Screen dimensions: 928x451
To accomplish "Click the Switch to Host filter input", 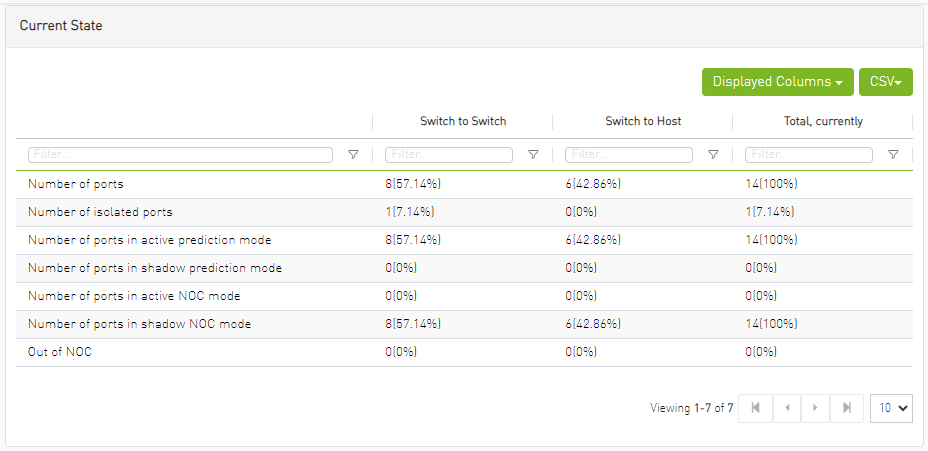I will (629, 155).
